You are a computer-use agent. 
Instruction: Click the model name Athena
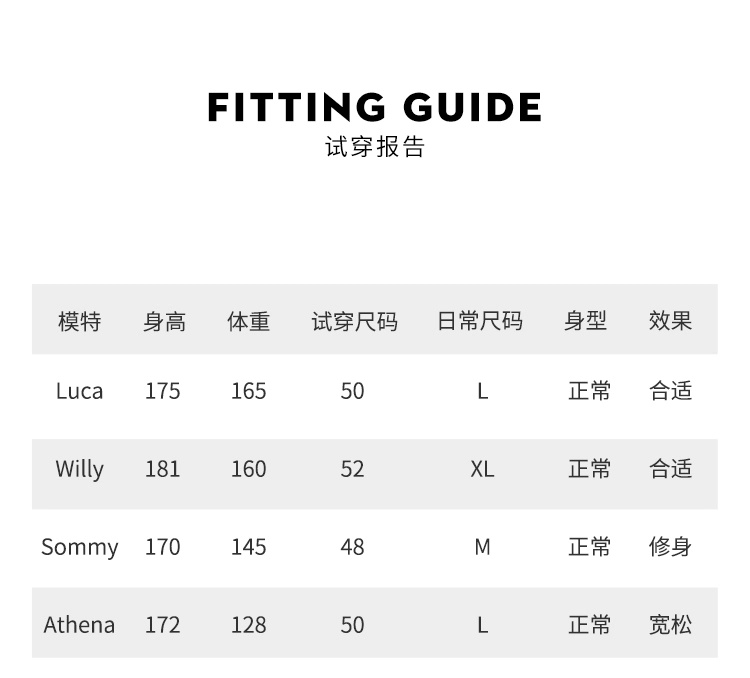(x=80, y=625)
